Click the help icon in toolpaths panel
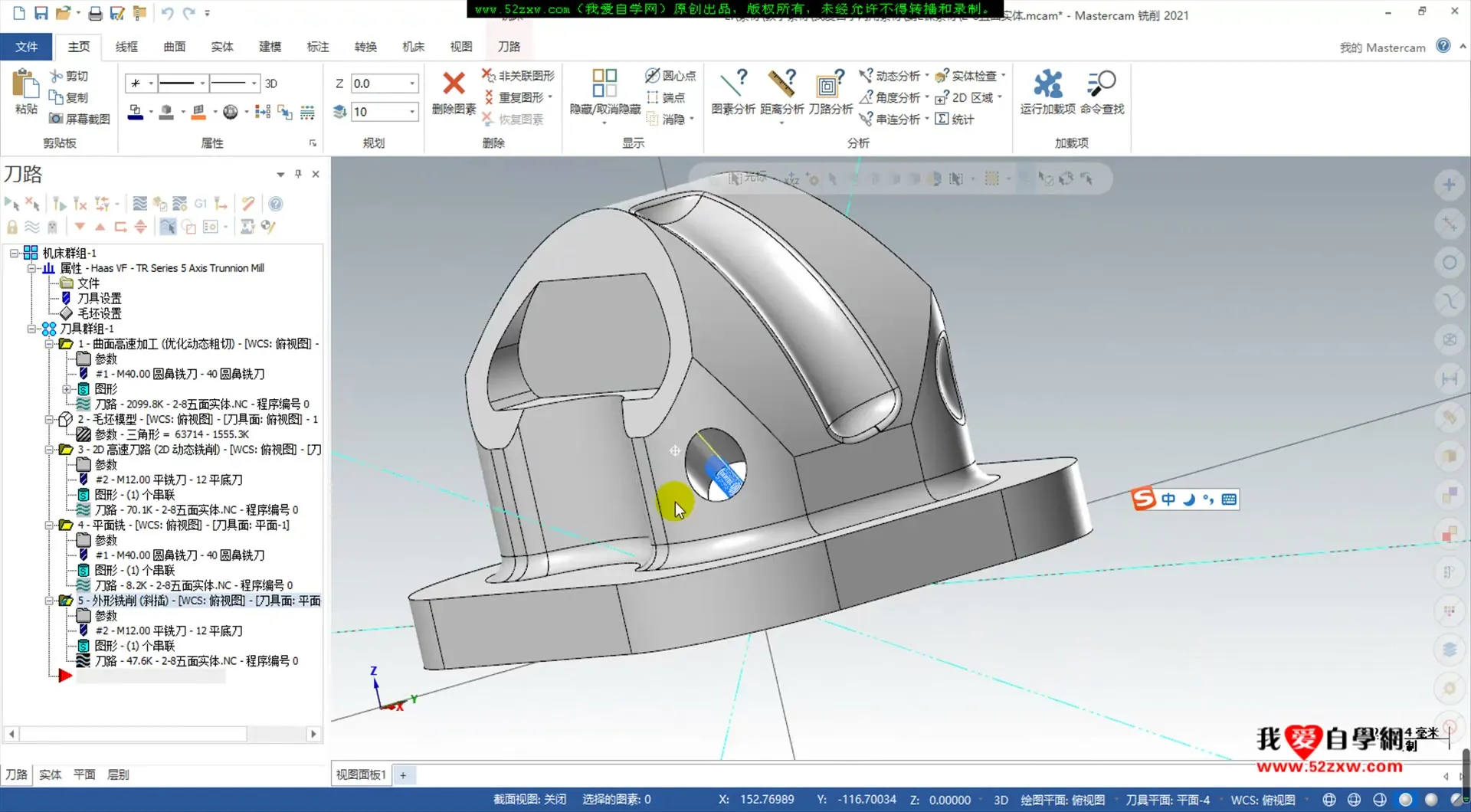The image size is (1471, 812). pos(276,204)
